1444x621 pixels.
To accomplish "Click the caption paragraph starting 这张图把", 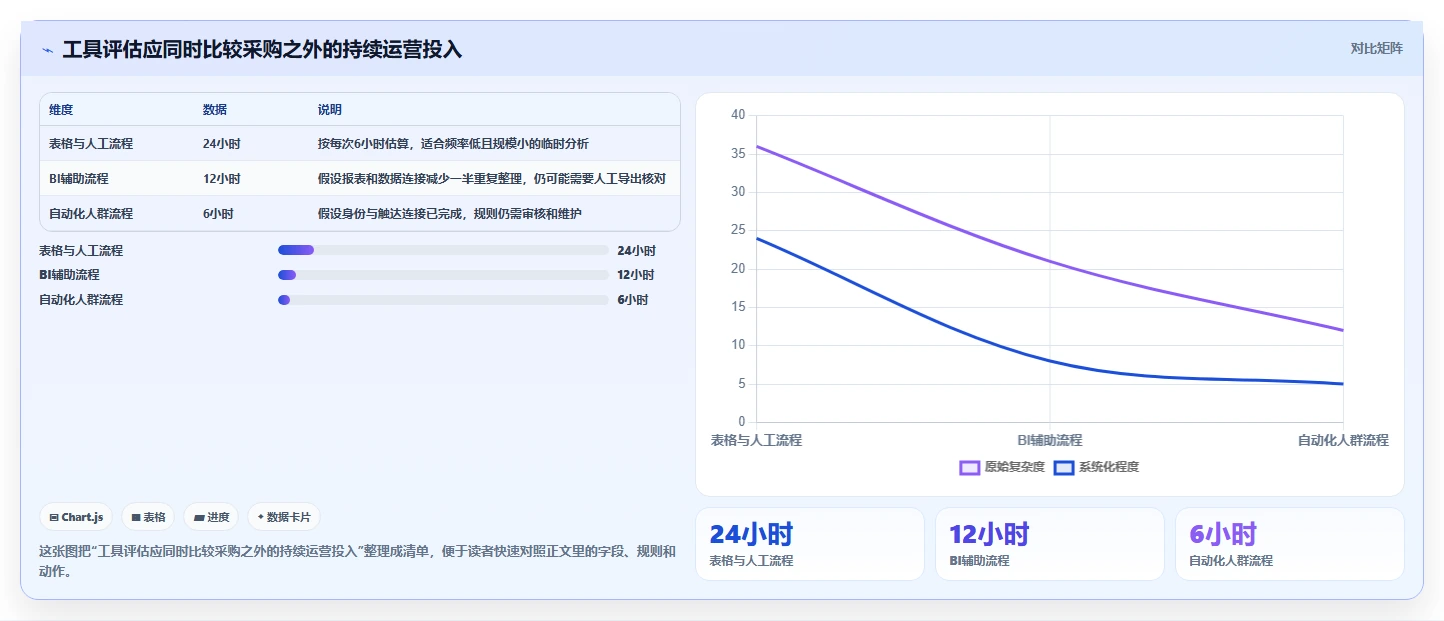I will pyautogui.click(x=357, y=562).
